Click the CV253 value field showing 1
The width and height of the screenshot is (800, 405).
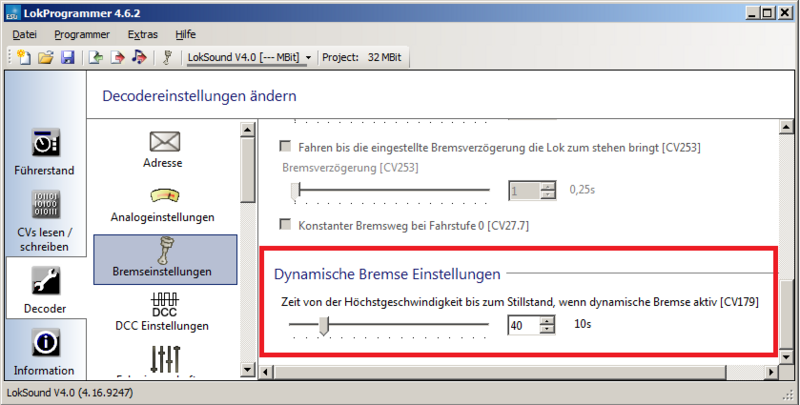[523, 191]
